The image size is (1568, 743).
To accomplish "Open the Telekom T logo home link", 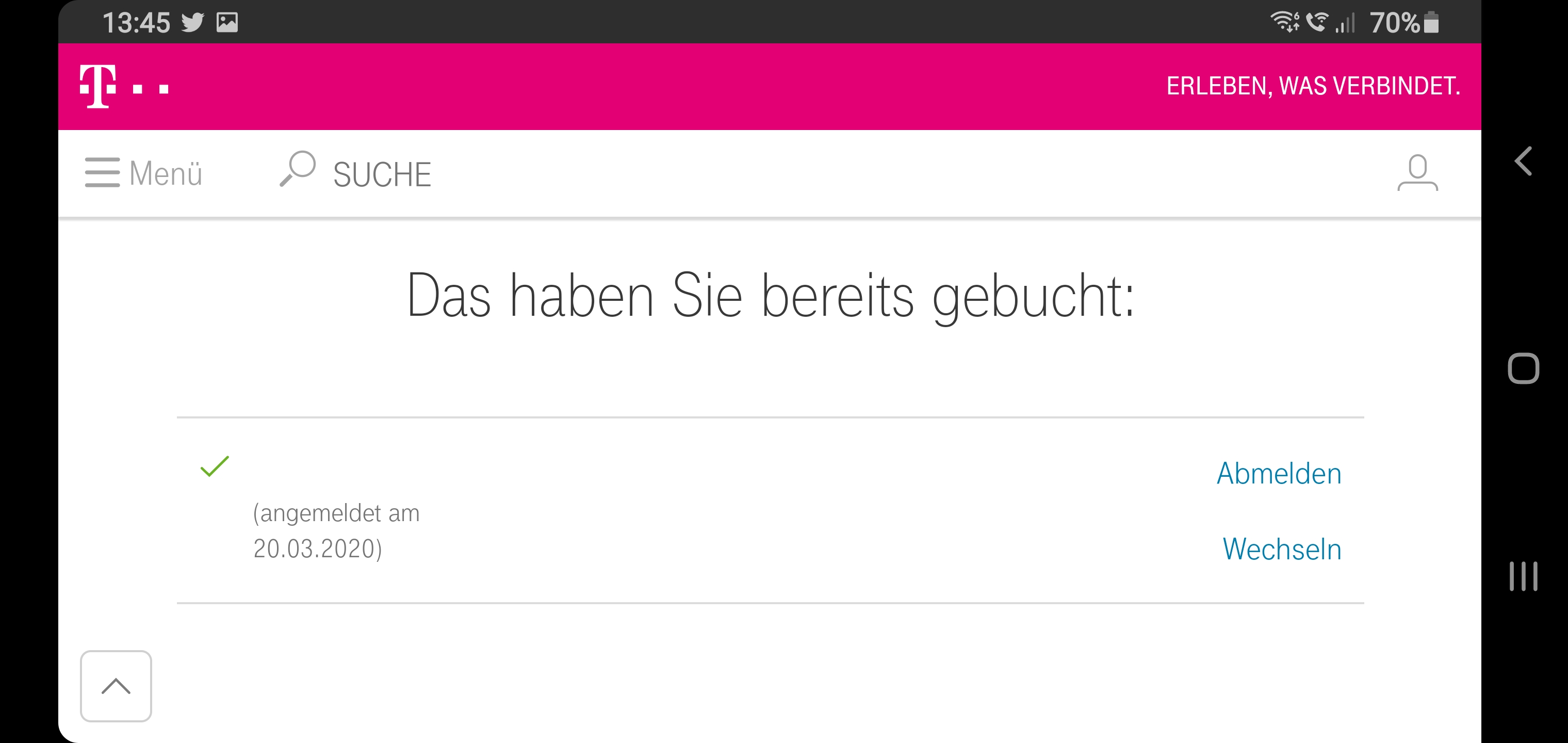I will click(x=124, y=87).
